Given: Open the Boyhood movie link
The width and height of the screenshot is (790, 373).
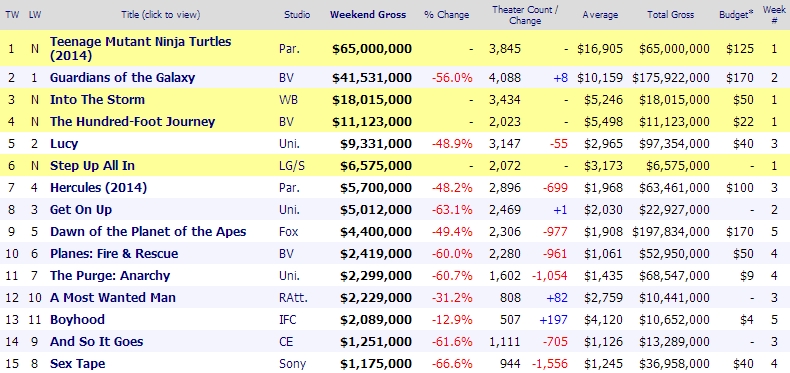Looking at the screenshot, I should (x=77, y=320).
